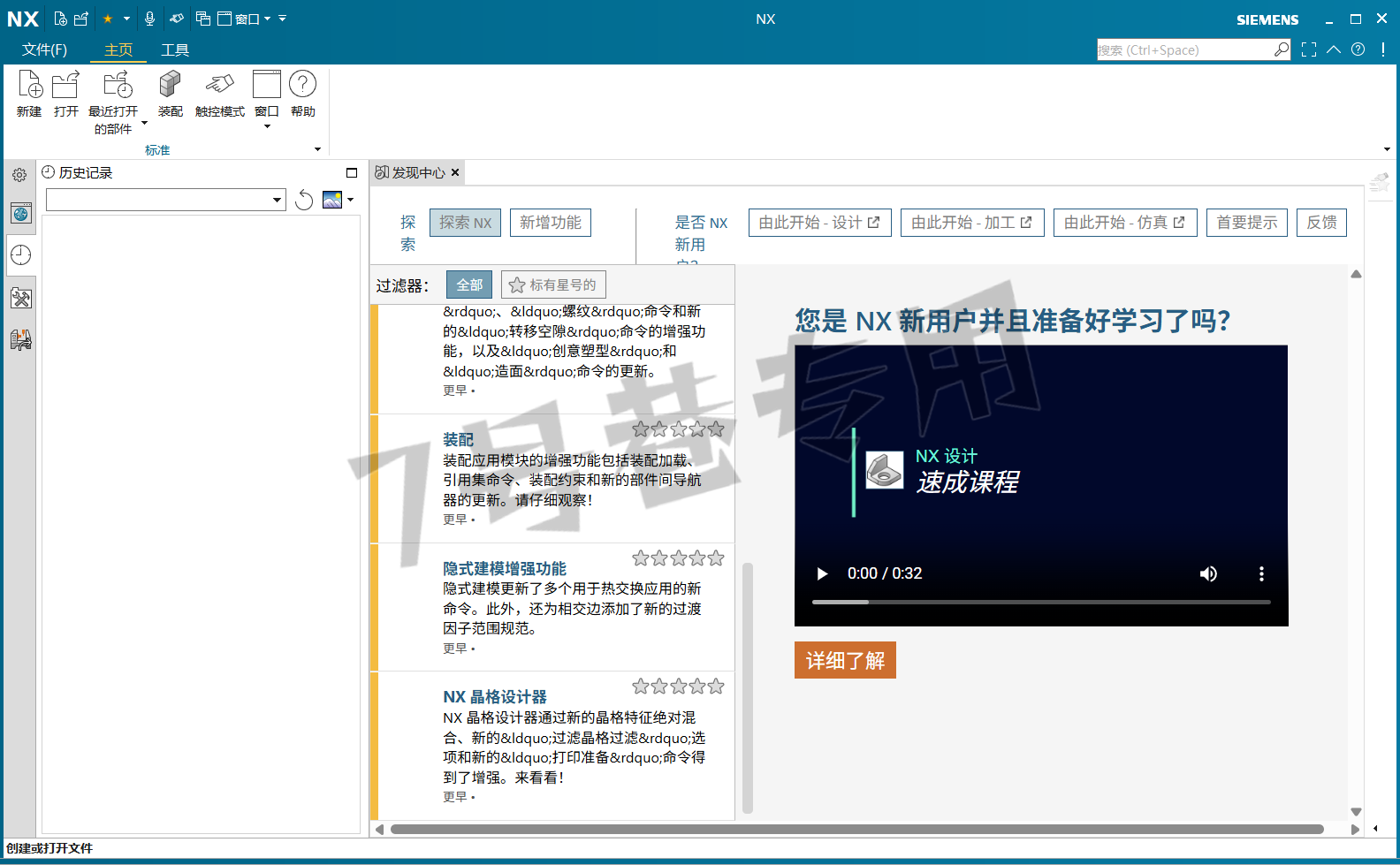Open the process studio tools sidebar tab
The width and height of the screenshot is (1400, 865).
(21, 298)
